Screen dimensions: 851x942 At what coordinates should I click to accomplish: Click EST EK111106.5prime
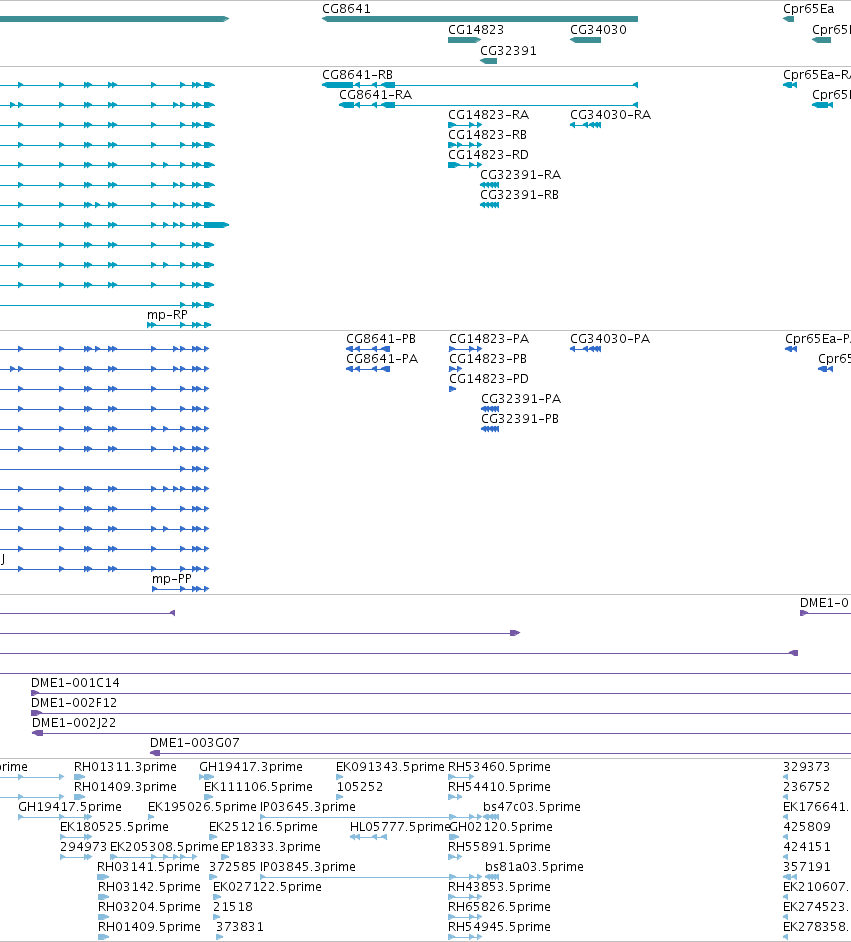tap(258, 787)
